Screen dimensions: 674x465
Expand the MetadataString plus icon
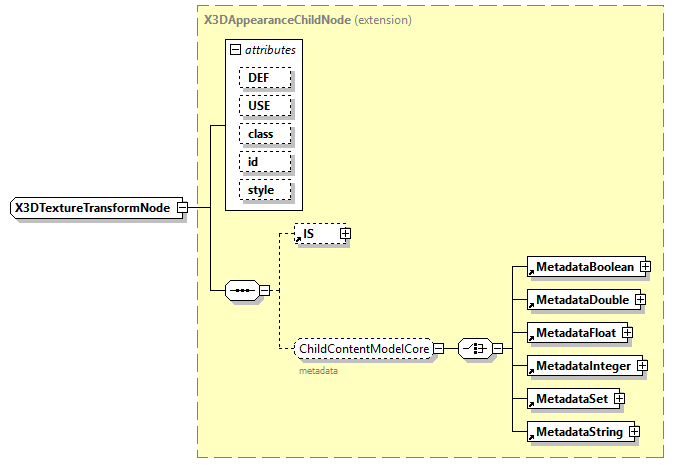[x=633, y=432]
